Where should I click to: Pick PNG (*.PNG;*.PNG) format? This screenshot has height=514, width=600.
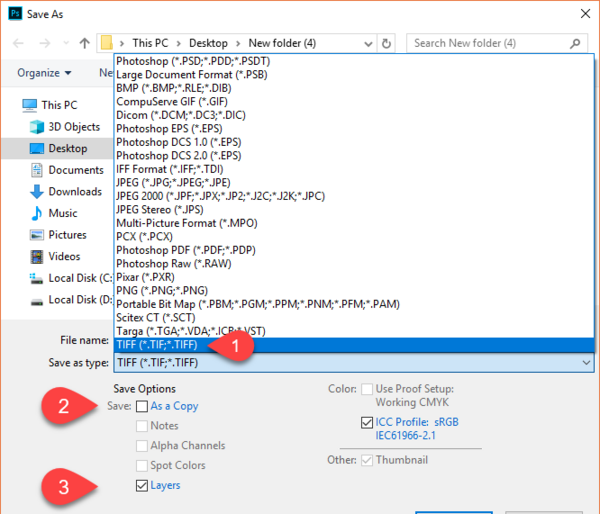coord(354,290)
